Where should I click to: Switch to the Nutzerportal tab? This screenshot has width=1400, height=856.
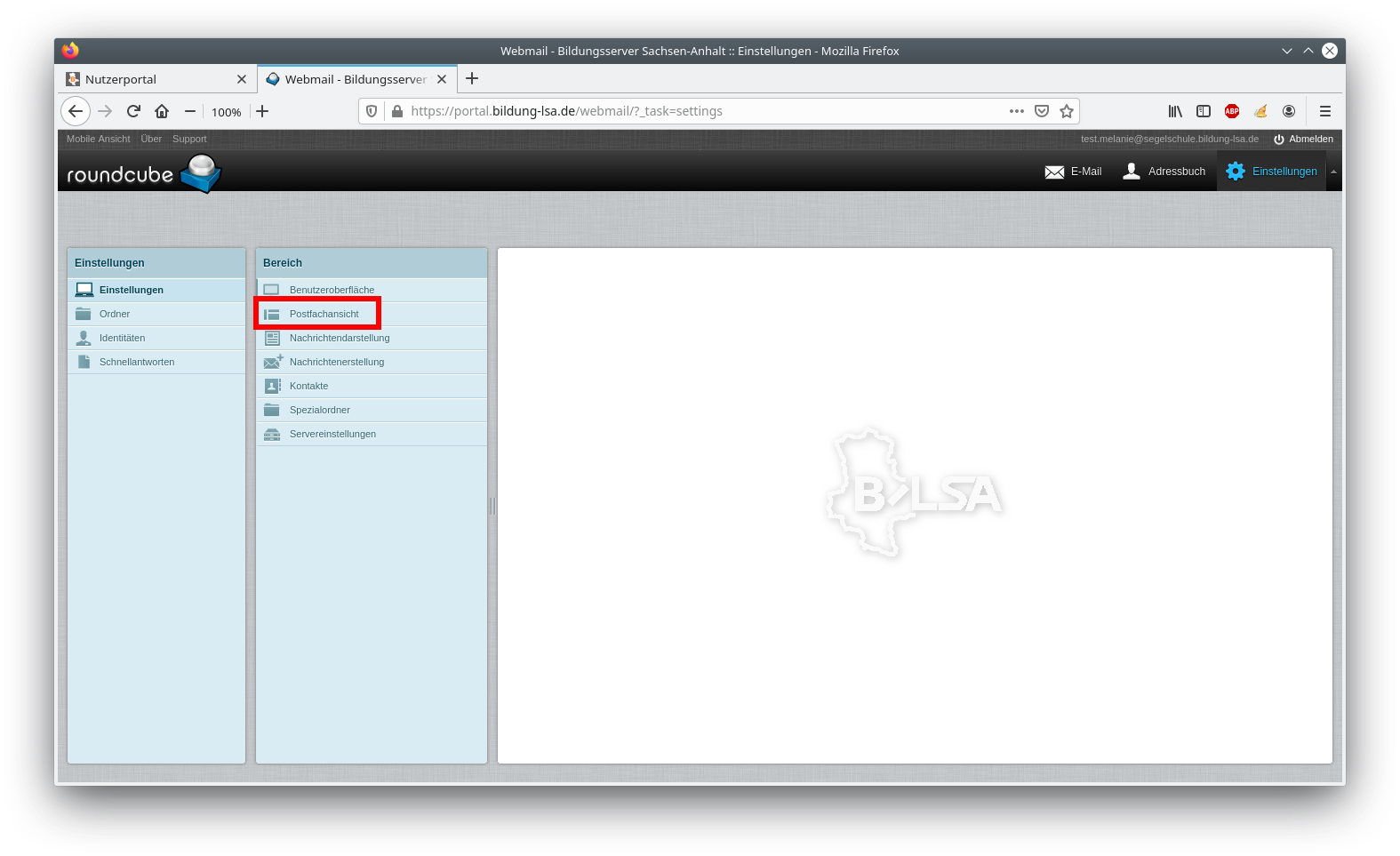tap(157, 79)
